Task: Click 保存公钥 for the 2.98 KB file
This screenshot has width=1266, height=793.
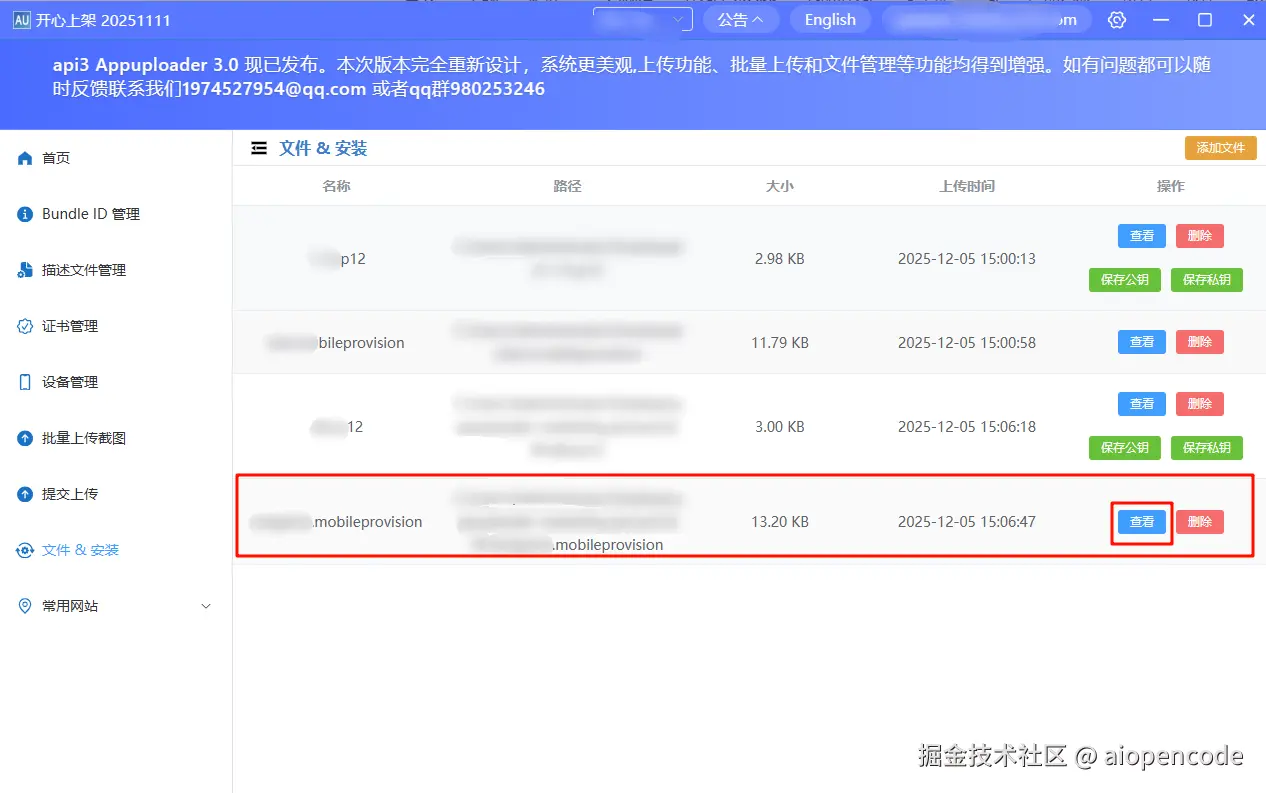Action: click(1125, 280)
